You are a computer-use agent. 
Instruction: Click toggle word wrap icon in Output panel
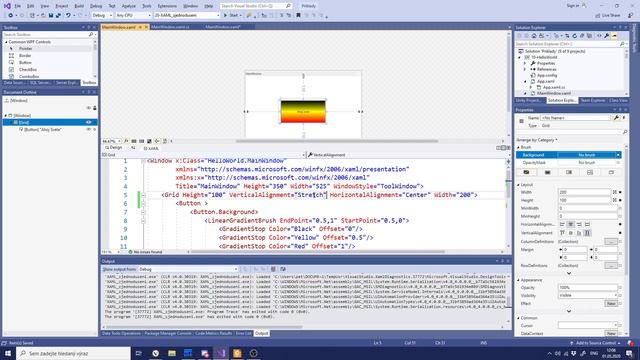pyautogui.click(x=283, y=269)
